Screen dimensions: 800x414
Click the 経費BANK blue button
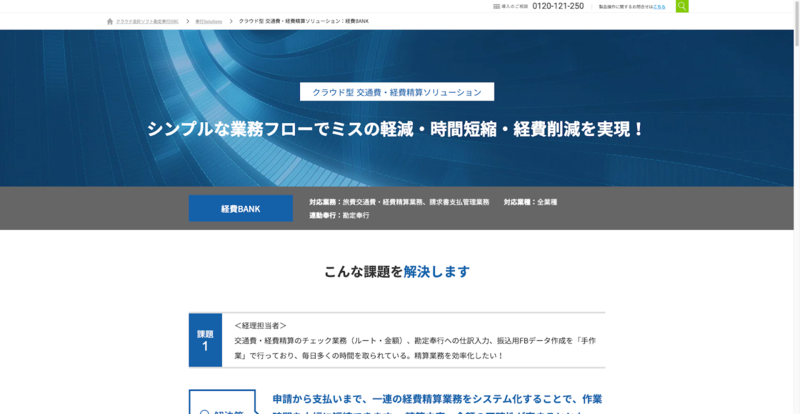coord(241,208)
